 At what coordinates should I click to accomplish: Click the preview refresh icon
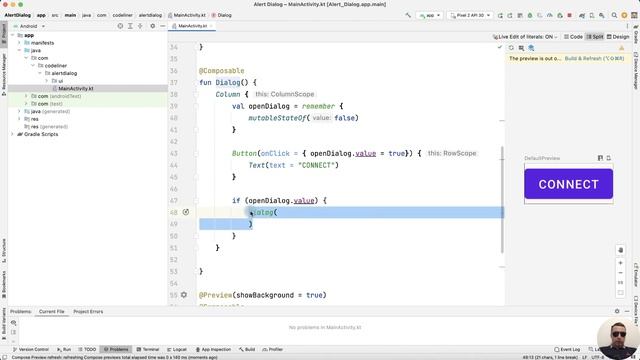click(x=511, y=48)
